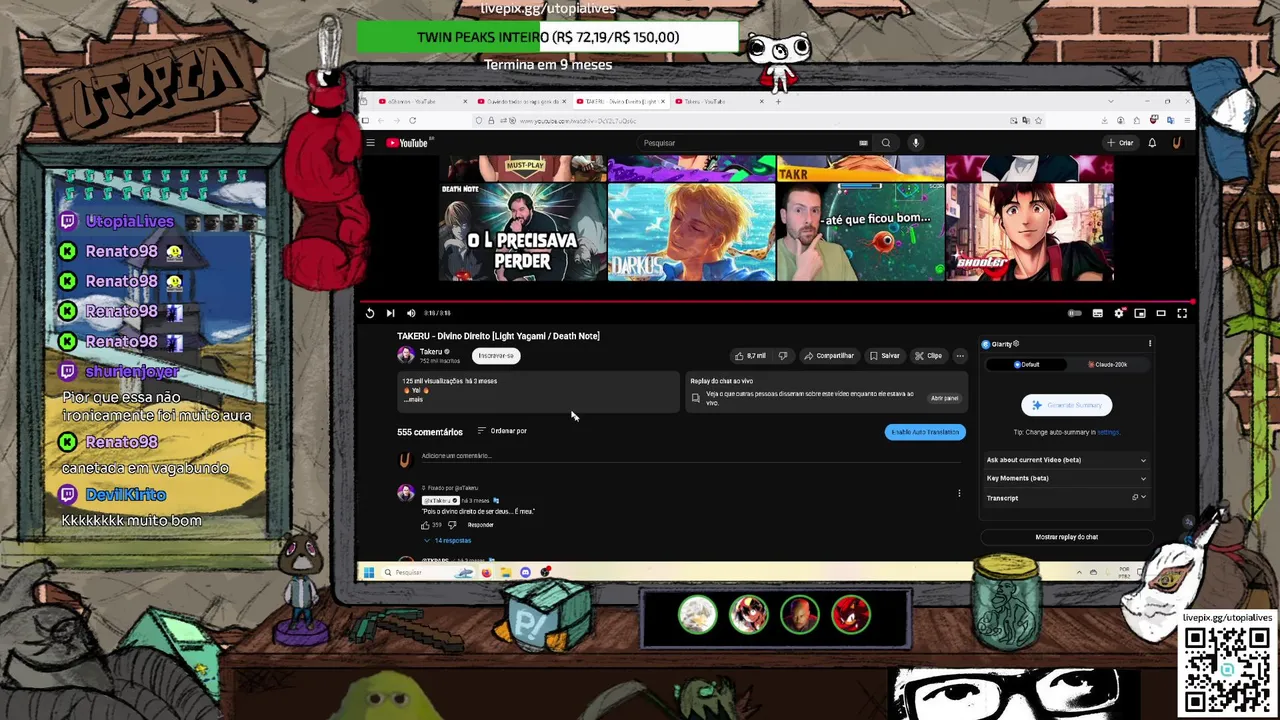Switch to the Takeru - YouTube browser tab

pyautogui.click(x=717, y=101)
